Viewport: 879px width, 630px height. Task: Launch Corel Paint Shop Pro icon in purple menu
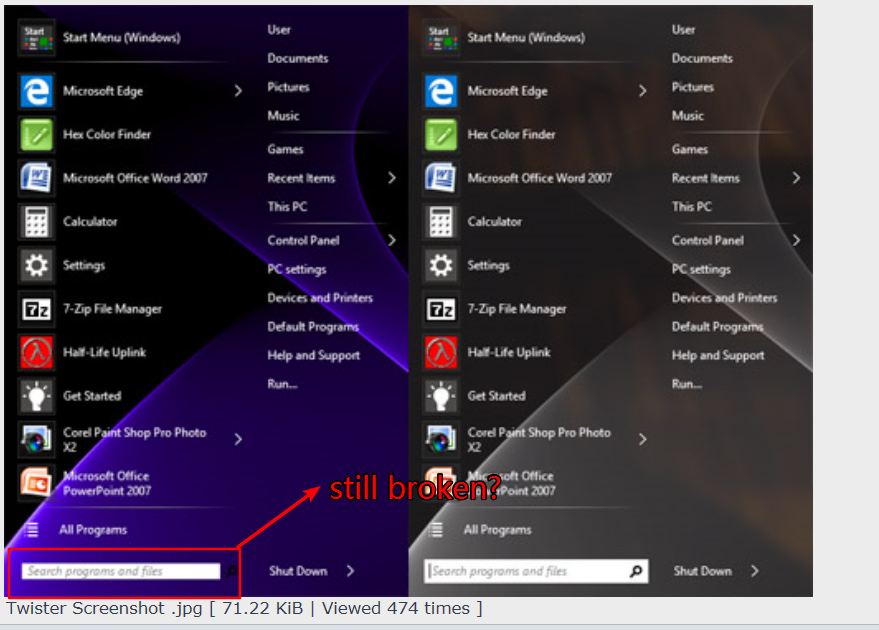coord(36,439)
